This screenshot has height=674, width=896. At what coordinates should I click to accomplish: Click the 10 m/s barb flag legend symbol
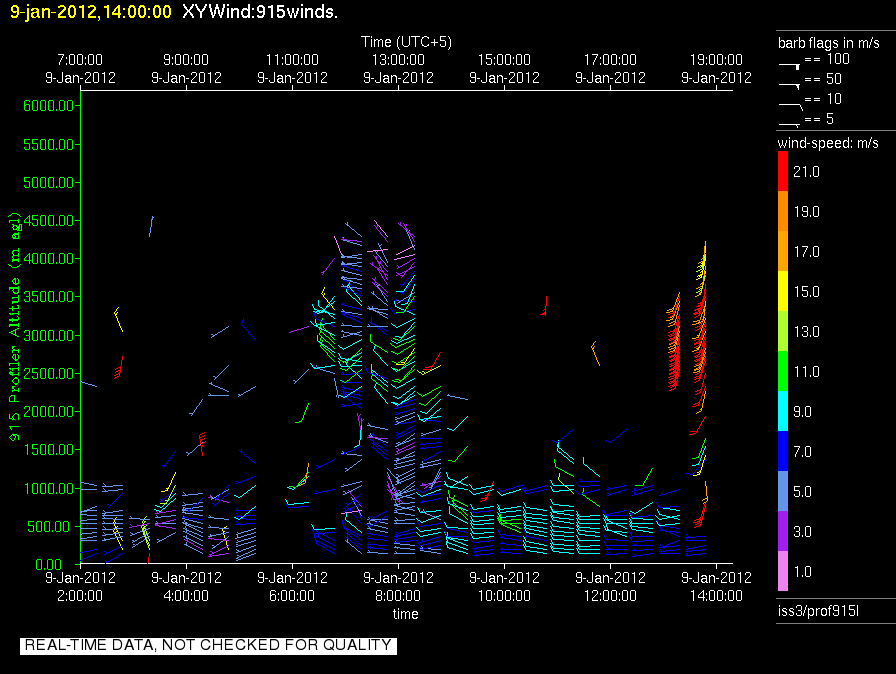click(x=791, y=106)
